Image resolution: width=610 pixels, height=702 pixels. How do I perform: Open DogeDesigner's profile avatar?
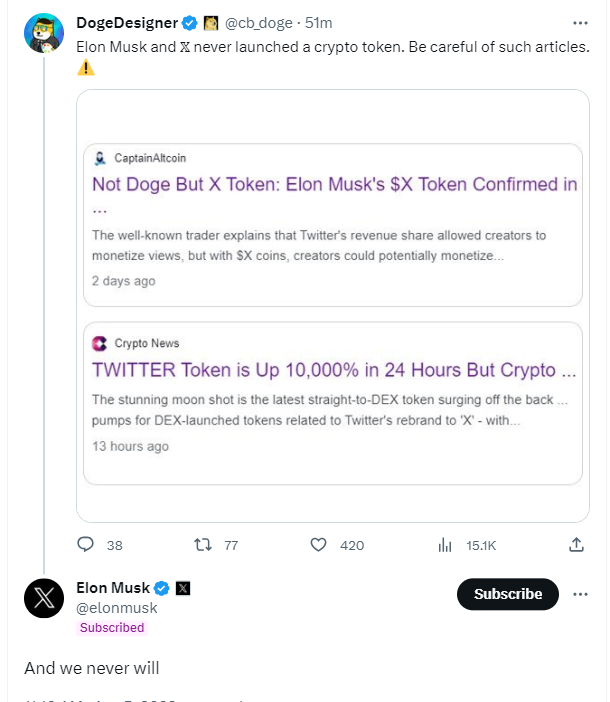pyautogui.click(x=44, y=34)
